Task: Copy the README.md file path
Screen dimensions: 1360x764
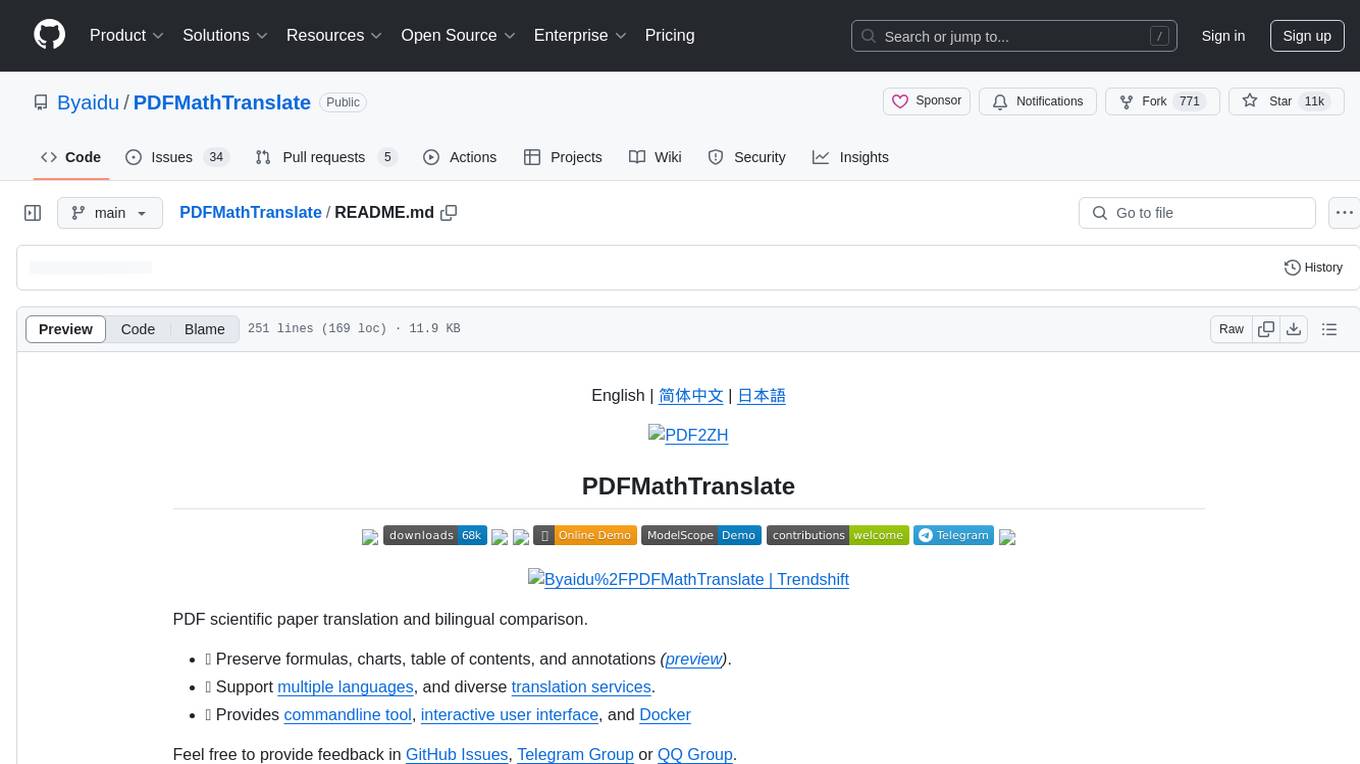Action: coord(449,212)
